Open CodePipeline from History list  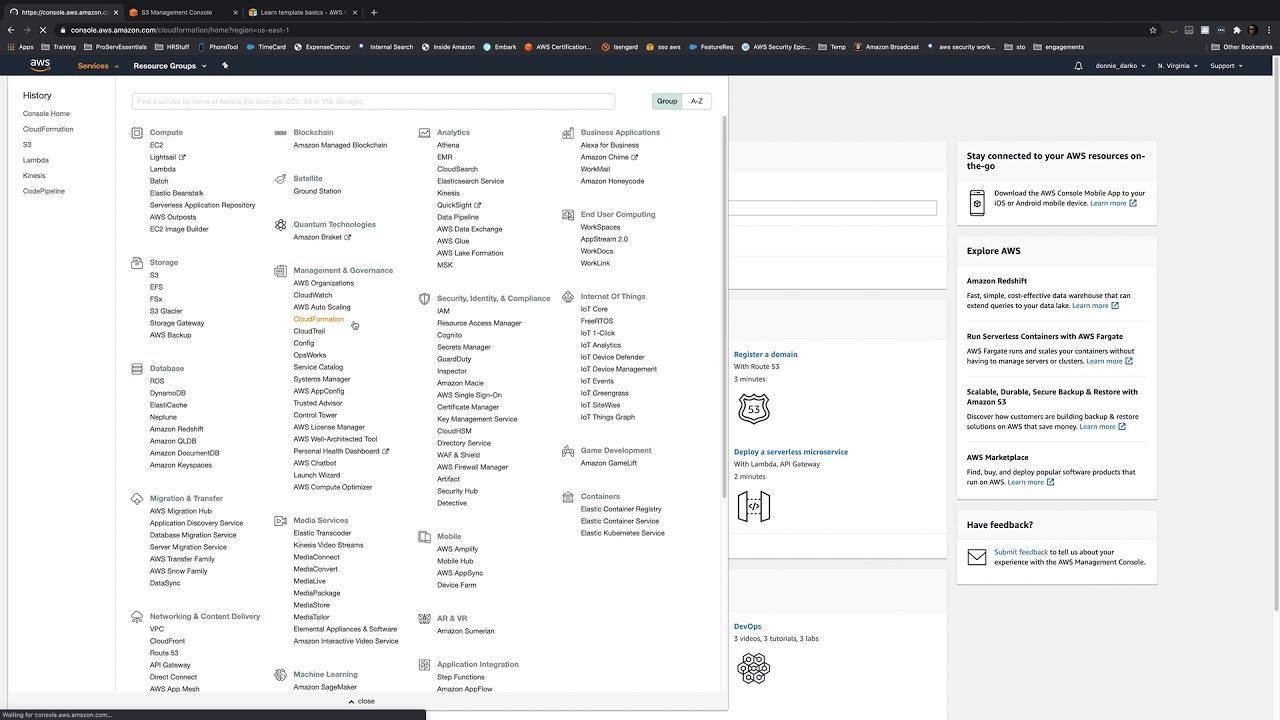point(44,191)
